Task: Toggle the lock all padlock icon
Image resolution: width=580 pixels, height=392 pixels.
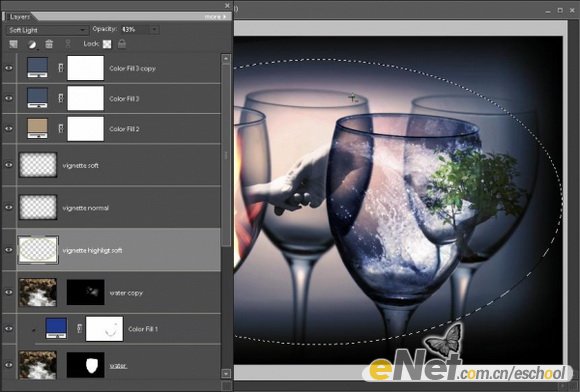Action: 122,44
